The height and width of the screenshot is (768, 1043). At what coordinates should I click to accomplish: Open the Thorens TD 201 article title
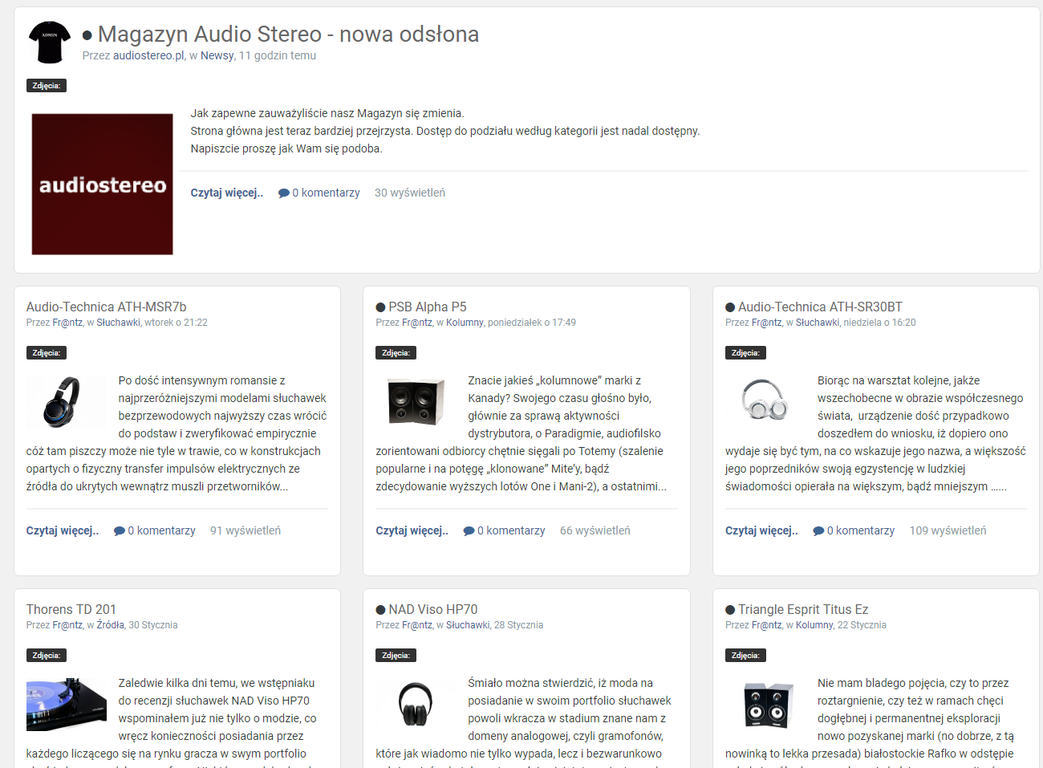pyautogui.click(x=71, y=610)
